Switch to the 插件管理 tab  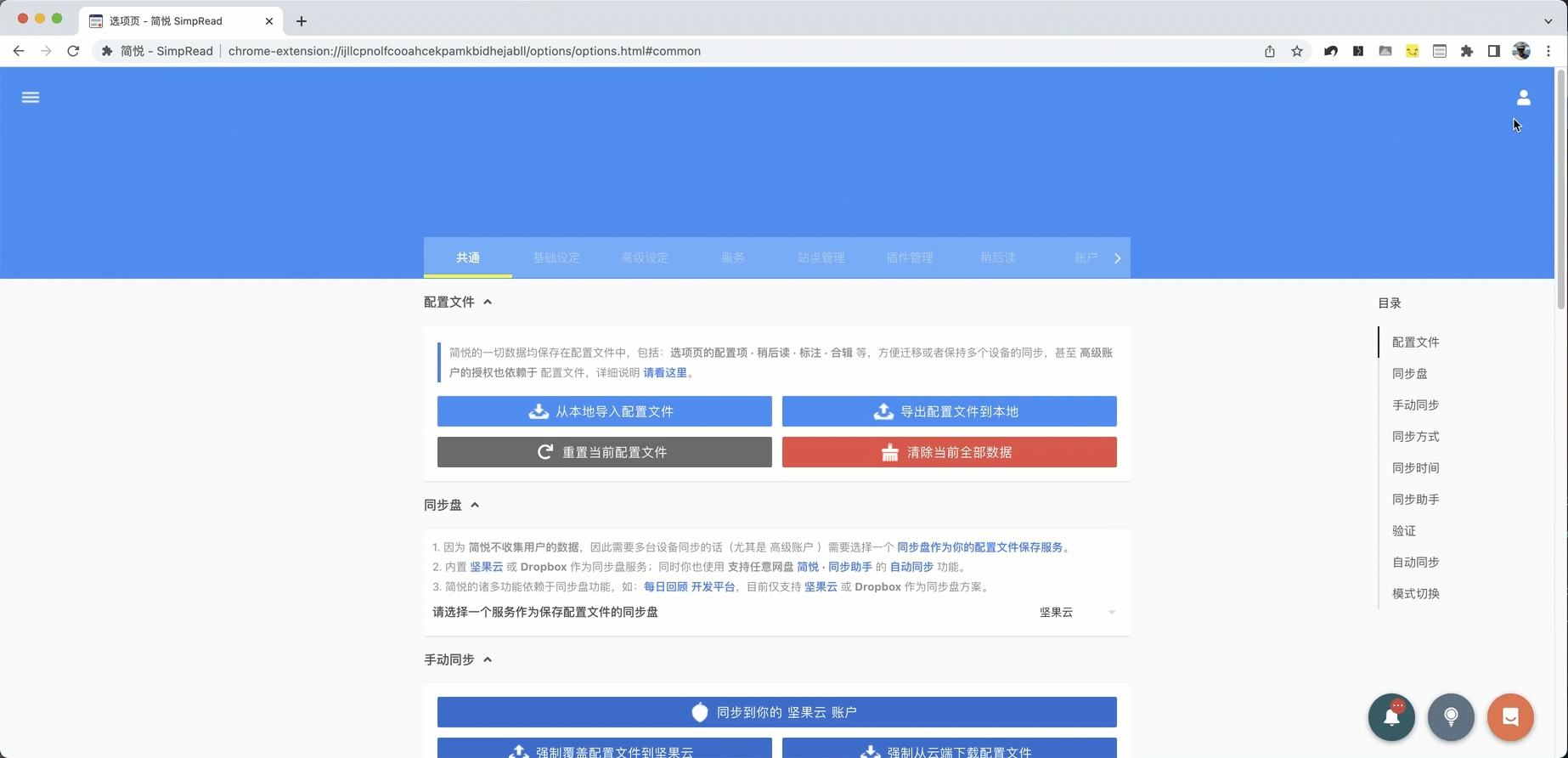tap(910, 257)
